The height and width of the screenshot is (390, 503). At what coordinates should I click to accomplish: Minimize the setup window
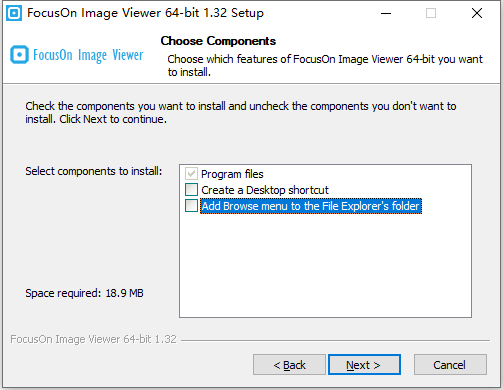tap(386, 13)
